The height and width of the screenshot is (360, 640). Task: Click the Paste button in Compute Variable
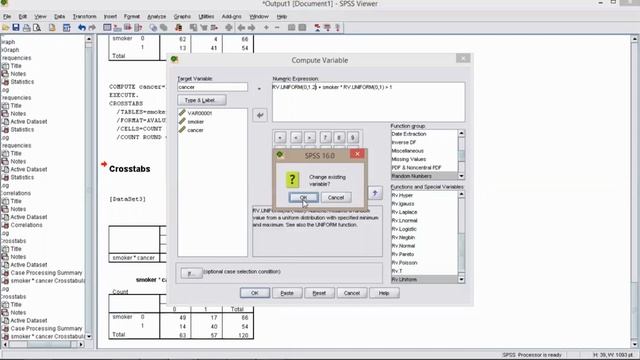(287, 293)
